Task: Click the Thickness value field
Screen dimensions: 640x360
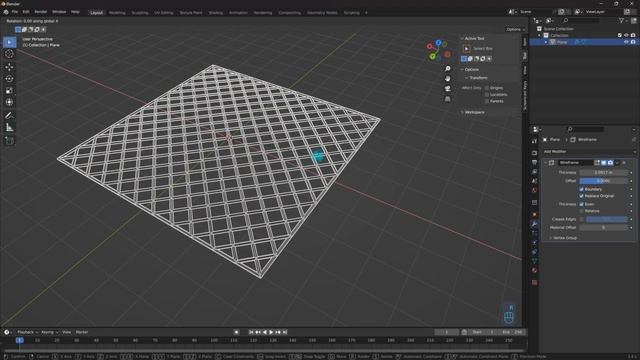Action: point(603,173)
